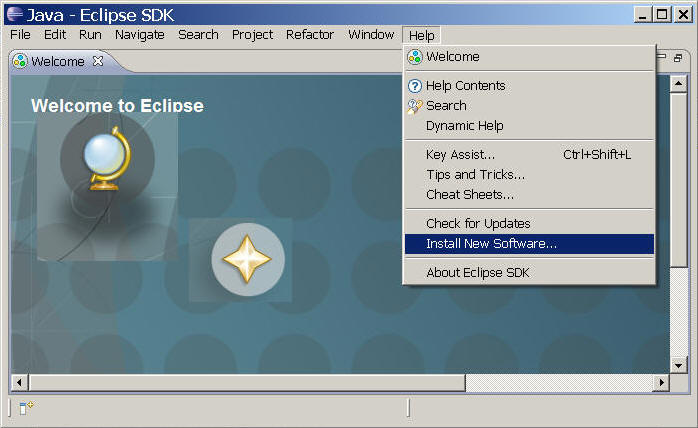The width and height of the screenshot is (698, 428).
Task: Close the open Help menu
Action: [x=422, y=35]
